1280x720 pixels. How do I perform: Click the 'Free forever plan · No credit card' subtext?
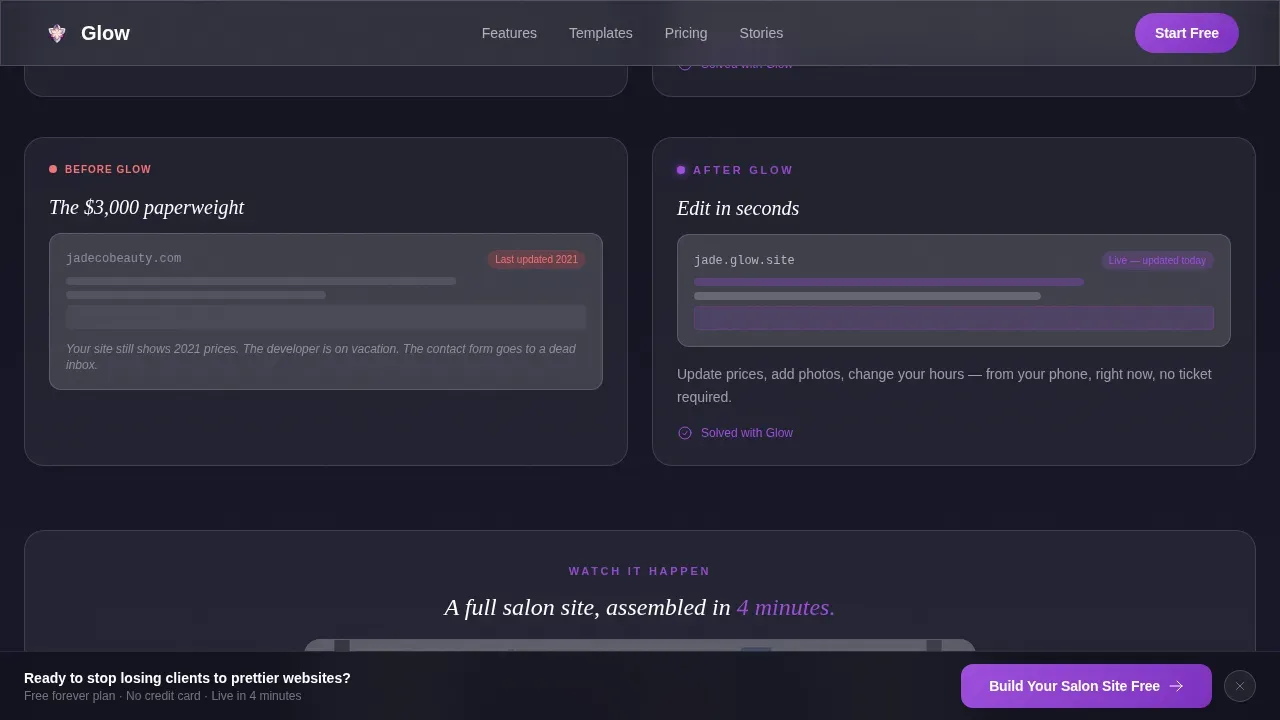[x=162, y=696]
